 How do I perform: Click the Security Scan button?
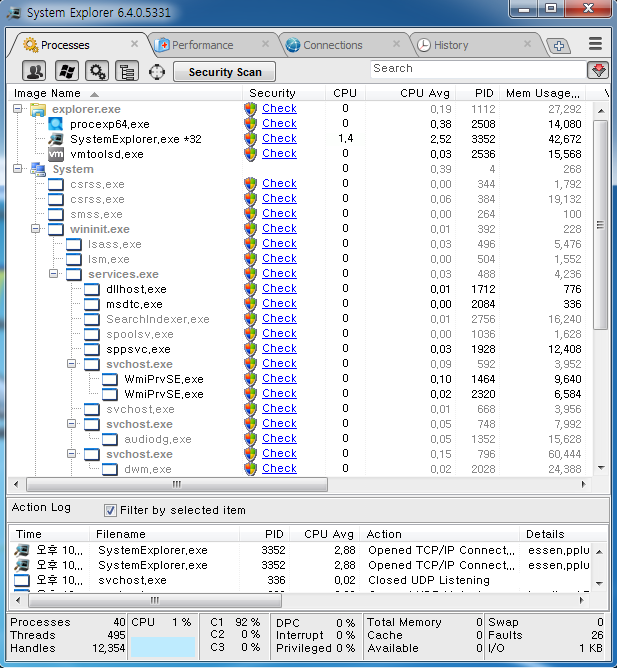[x=225, y=72]
